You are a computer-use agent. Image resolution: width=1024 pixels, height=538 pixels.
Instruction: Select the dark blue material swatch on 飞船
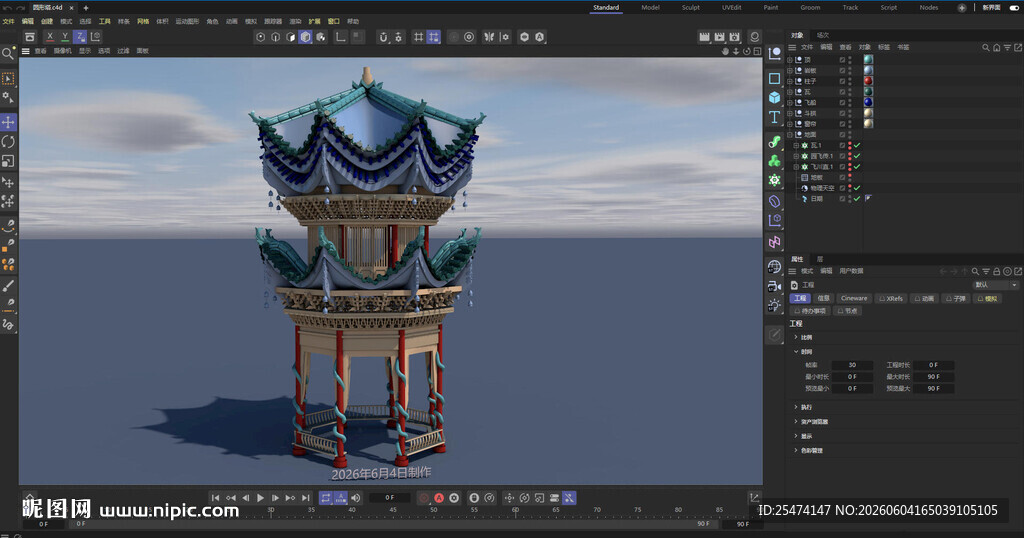point(869,102)
